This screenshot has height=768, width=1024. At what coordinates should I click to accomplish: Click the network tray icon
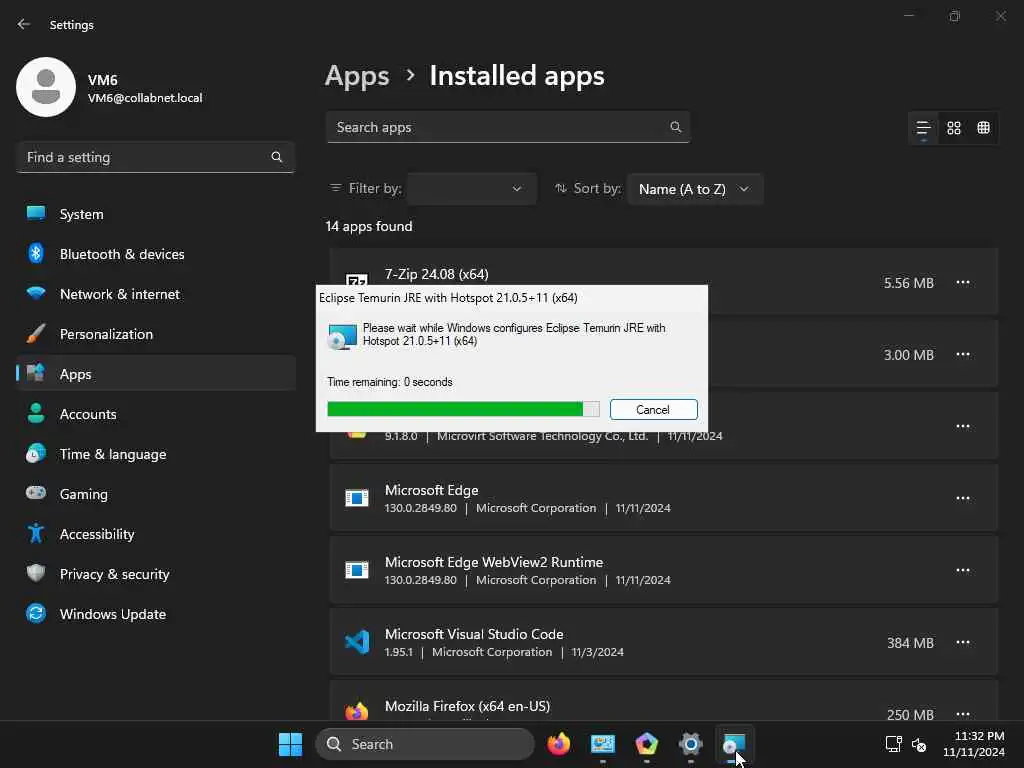(x=893, y=744)
